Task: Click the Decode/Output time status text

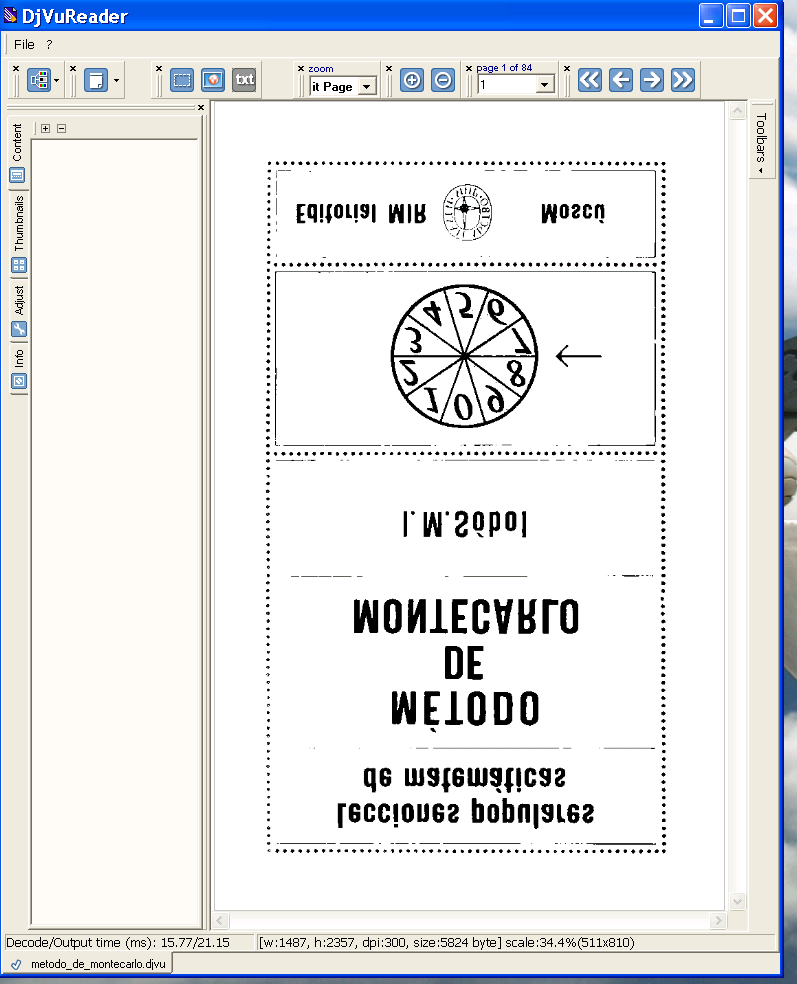Action: point(118,943)
